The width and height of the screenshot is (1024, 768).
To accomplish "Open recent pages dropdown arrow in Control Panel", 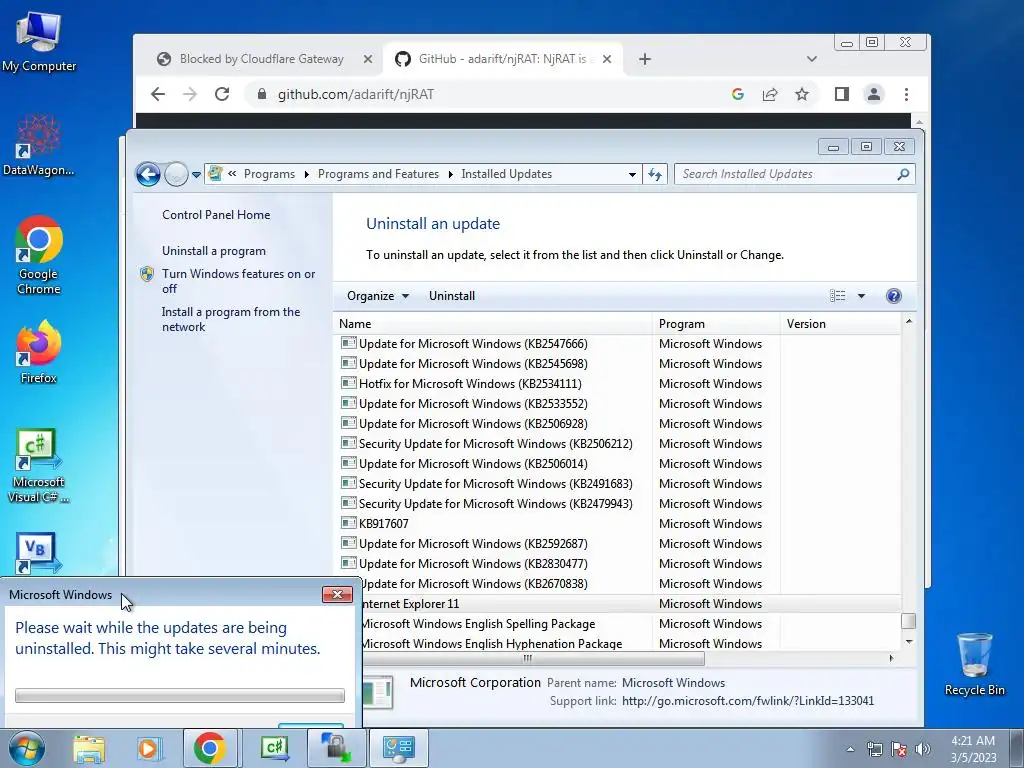I will coord(197,175).
